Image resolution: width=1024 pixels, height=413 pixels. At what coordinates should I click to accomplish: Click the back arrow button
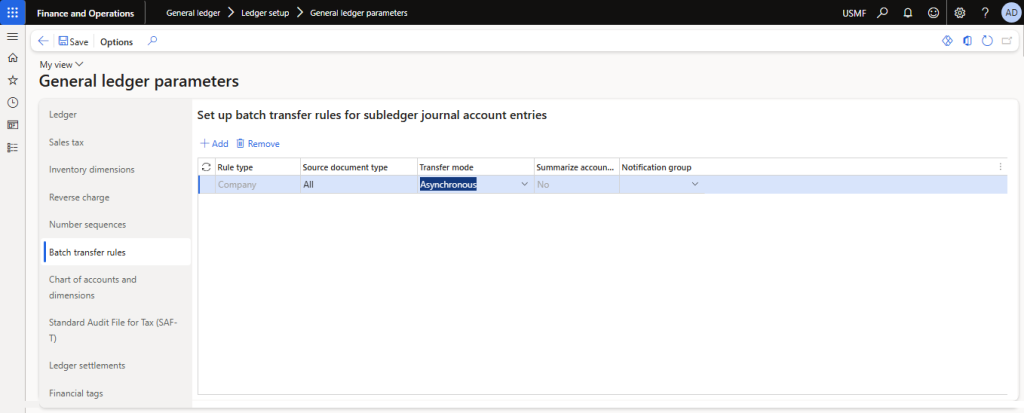click(x=43, y=41)
